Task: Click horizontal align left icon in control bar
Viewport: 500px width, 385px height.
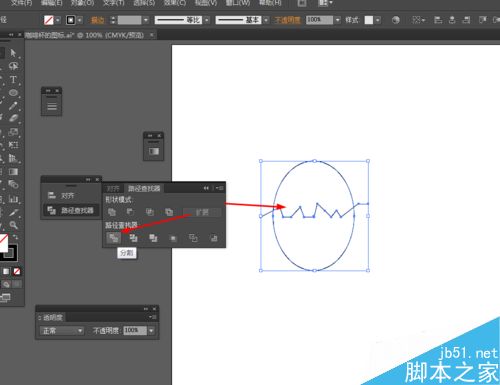Action: coord(438,20)
